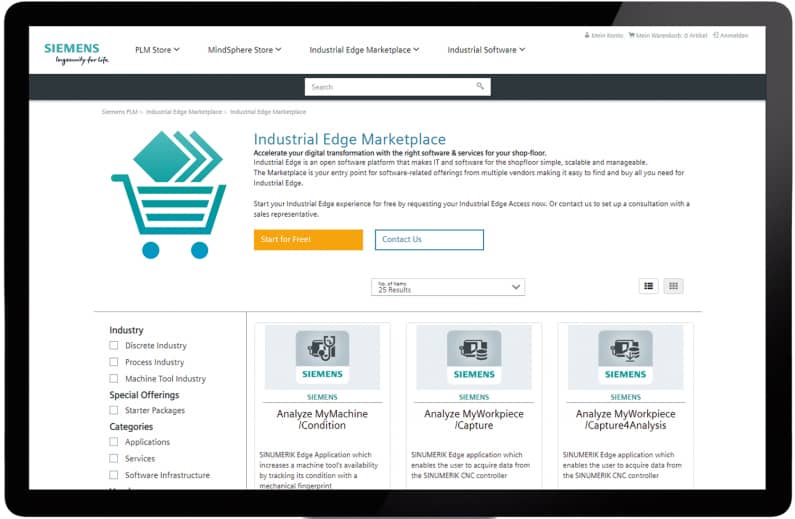Click the Siemens logo in the header
This screenshot has width=795, height=519.
(76, 54)
